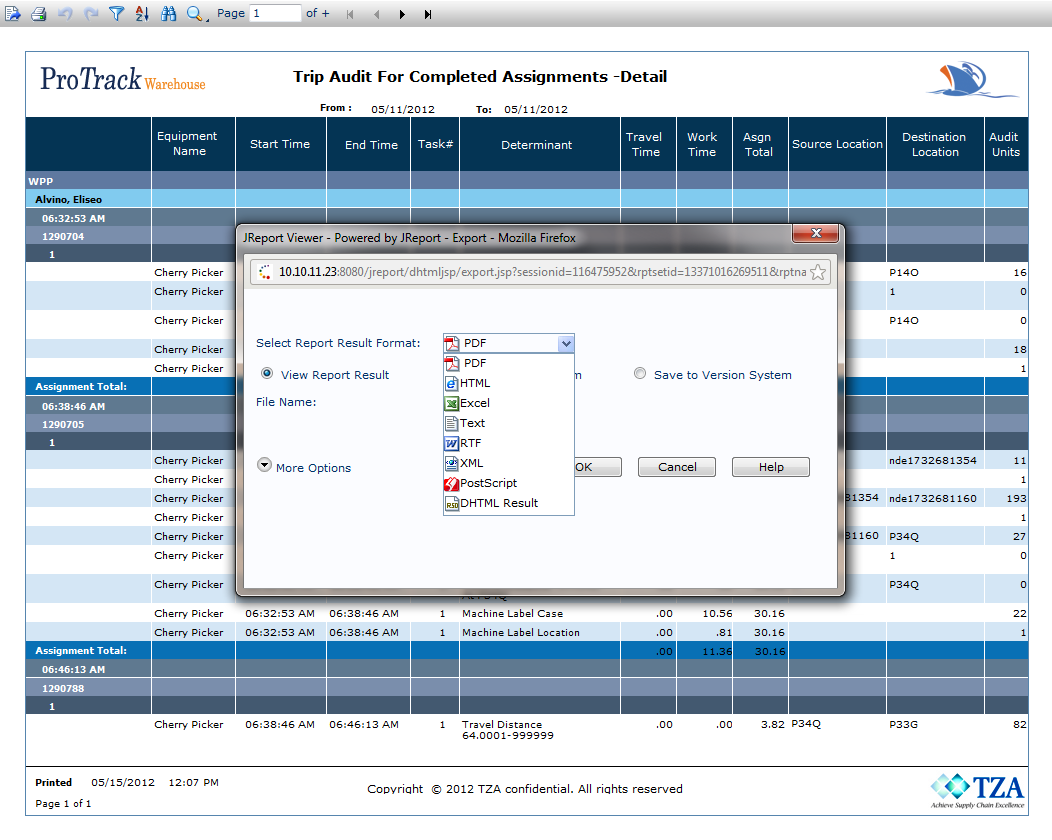Screen dimensions: 1052x840
Task: Select PostScript from the format list
Action: tap(509, 483)
